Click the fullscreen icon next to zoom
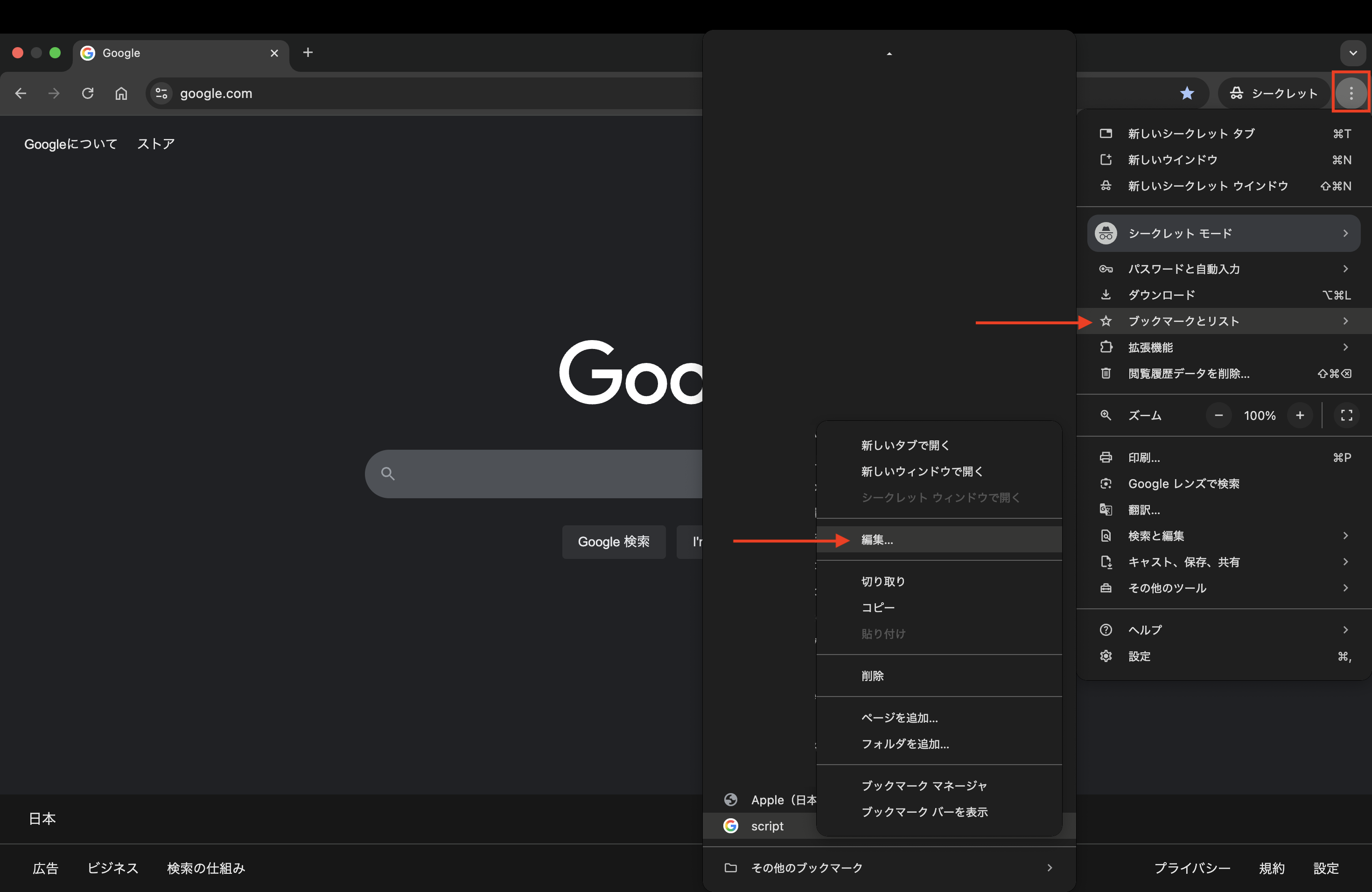Screen dimensions: 1372x892 (1346, 416)
